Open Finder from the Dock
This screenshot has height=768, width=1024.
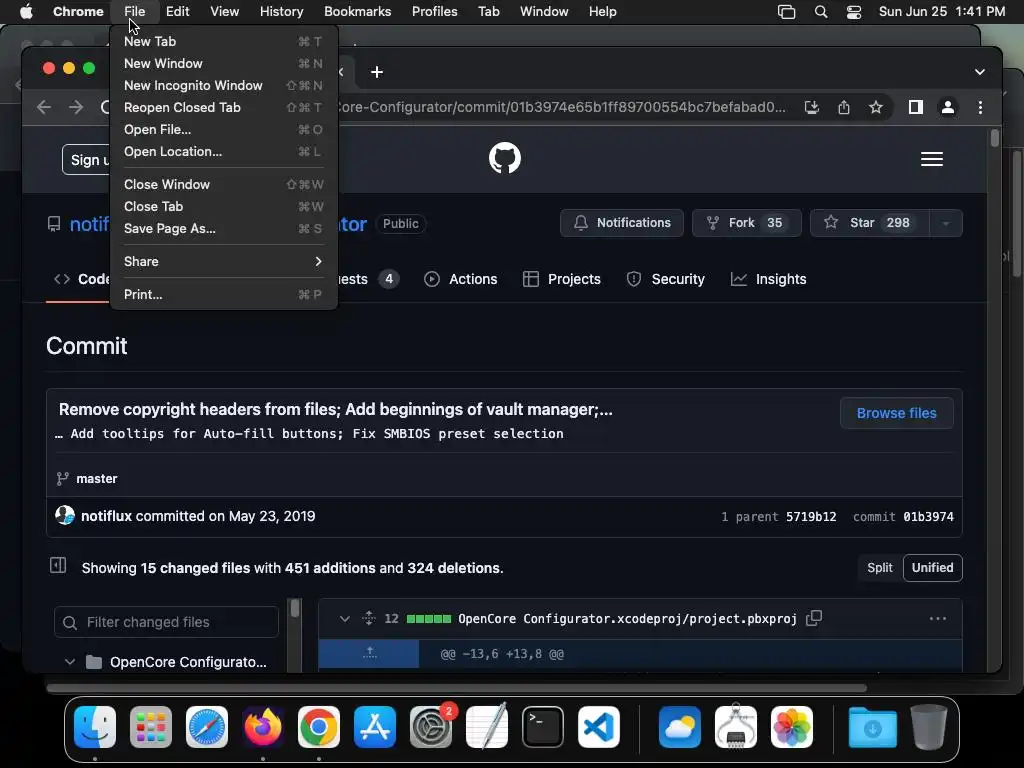click(x=95, y=727)
